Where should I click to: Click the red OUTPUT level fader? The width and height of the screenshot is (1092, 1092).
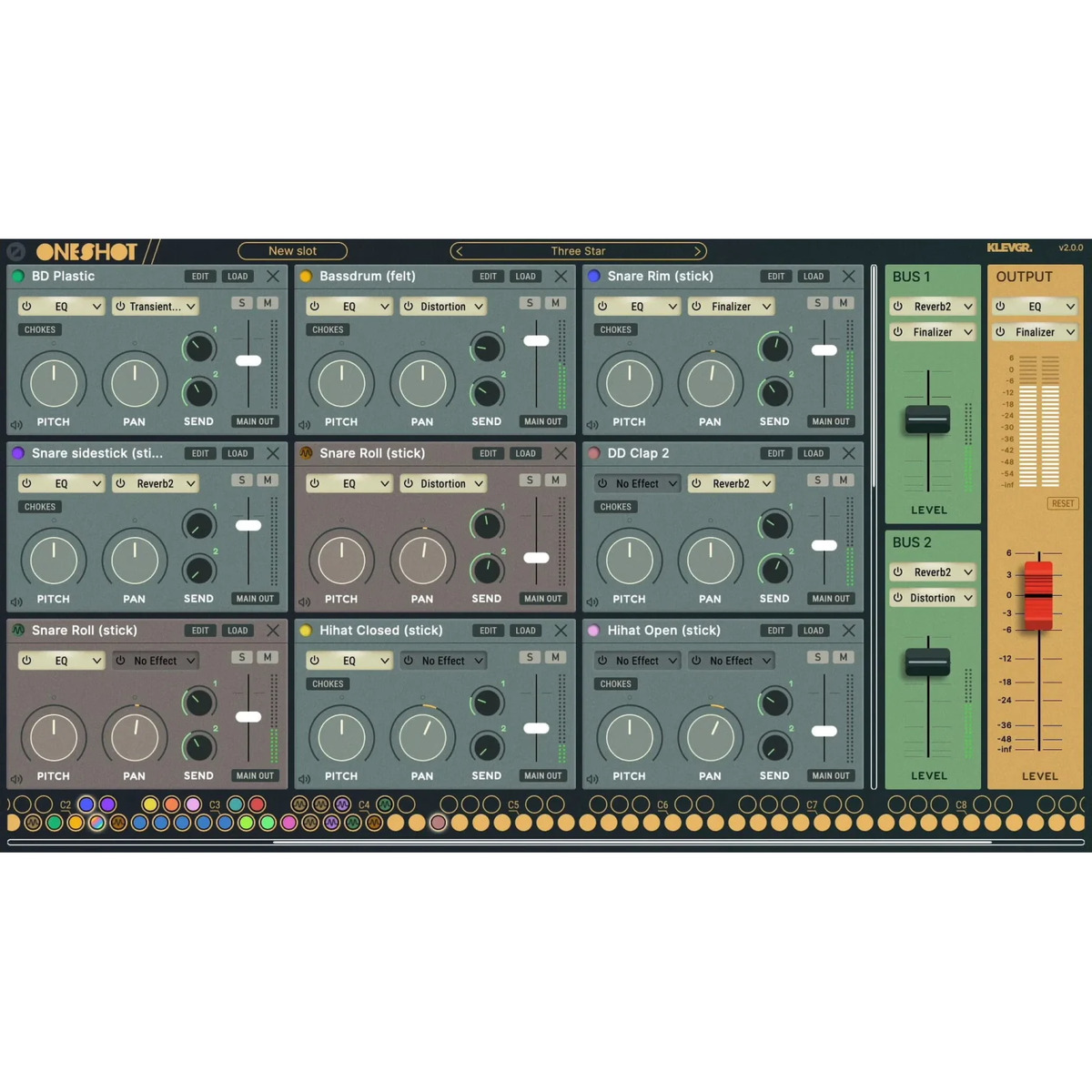[x=1039, y=596]
